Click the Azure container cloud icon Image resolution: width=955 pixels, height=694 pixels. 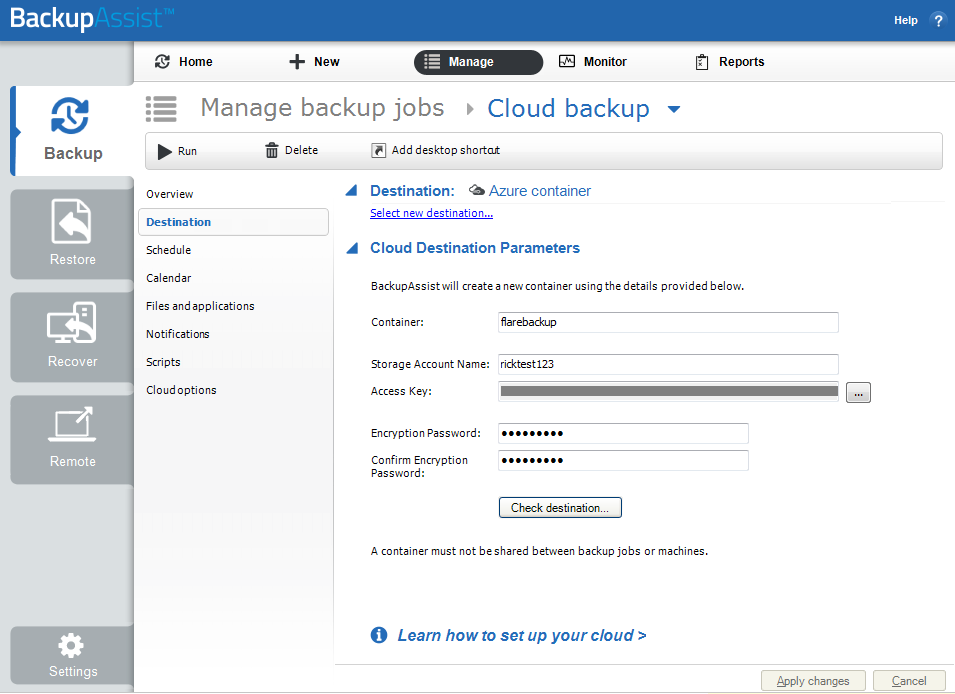[477, 191]
